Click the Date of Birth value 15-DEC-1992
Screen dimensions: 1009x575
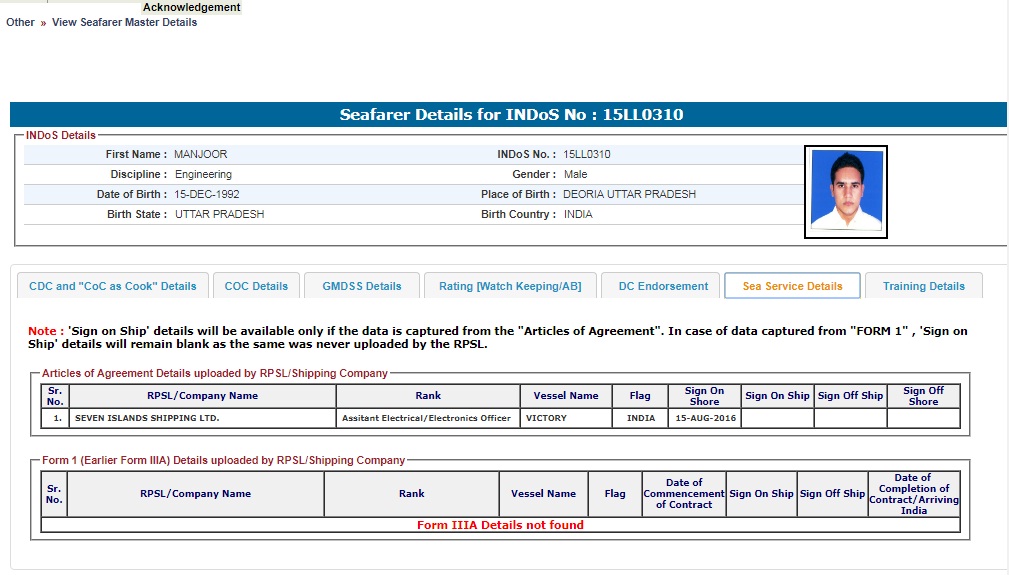point(207,195)
